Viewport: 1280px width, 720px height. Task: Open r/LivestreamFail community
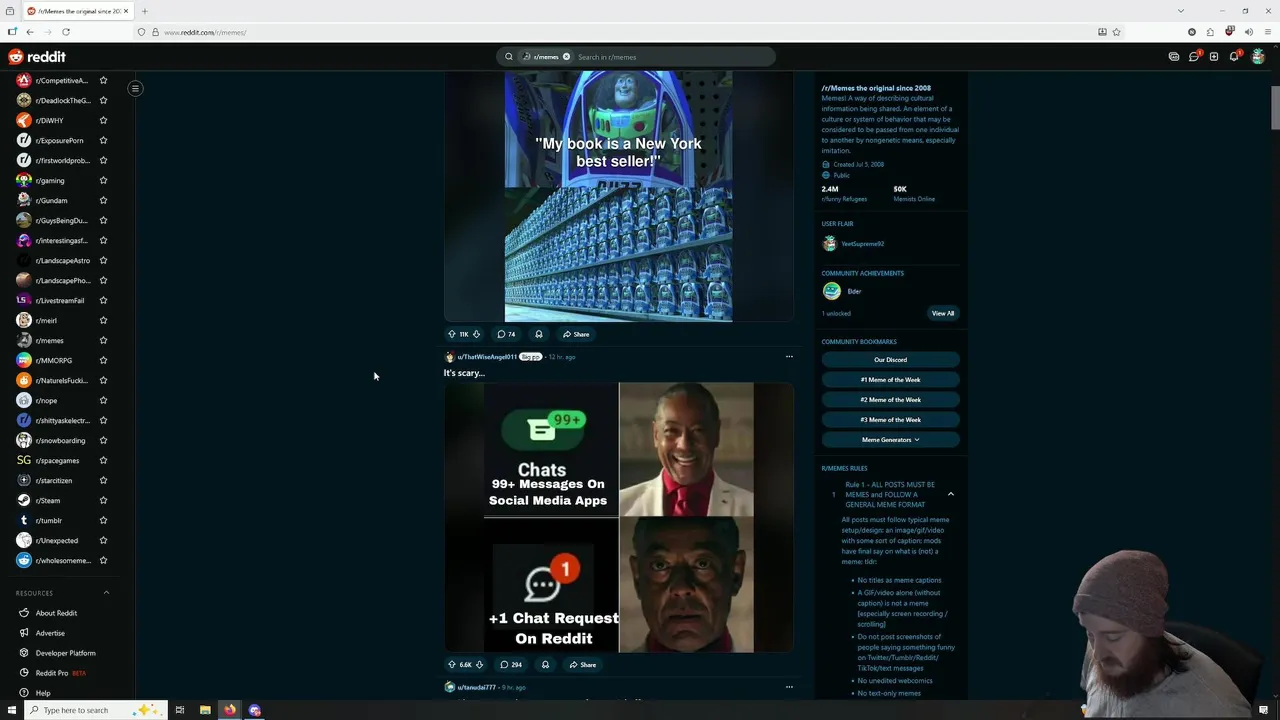[x=59, y=300]
